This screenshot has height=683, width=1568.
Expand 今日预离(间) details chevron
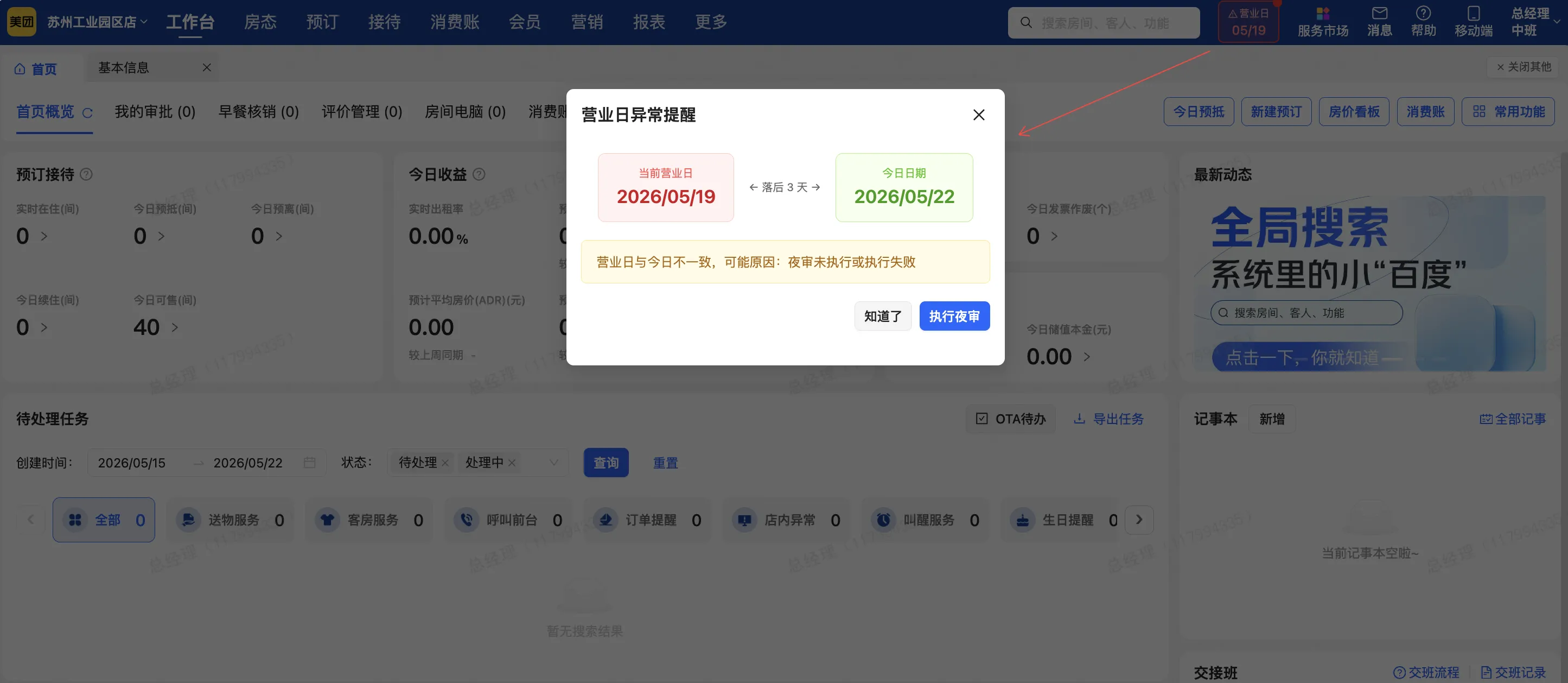click(x=279, y=236)
